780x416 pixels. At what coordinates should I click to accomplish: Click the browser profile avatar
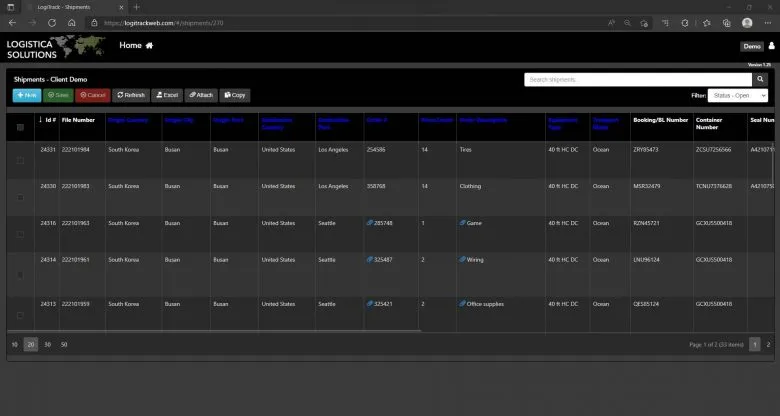pos(747,23)
